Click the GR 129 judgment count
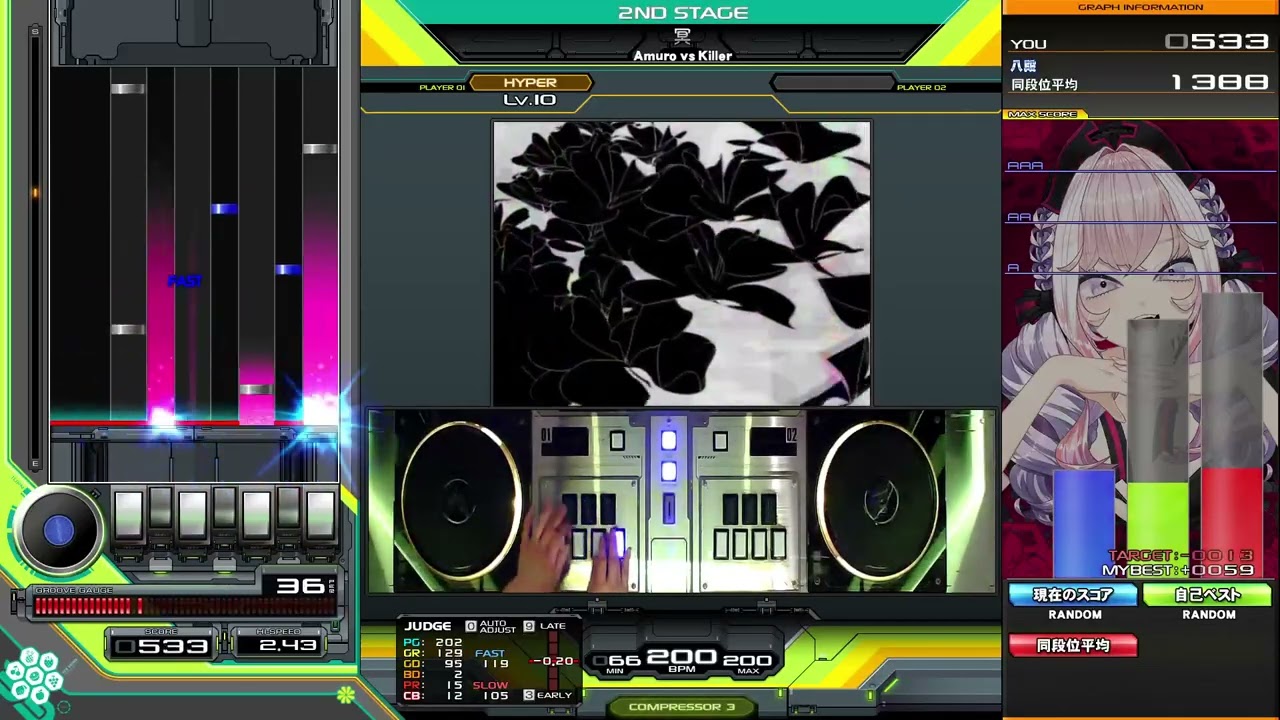 [x=433, y=653]
